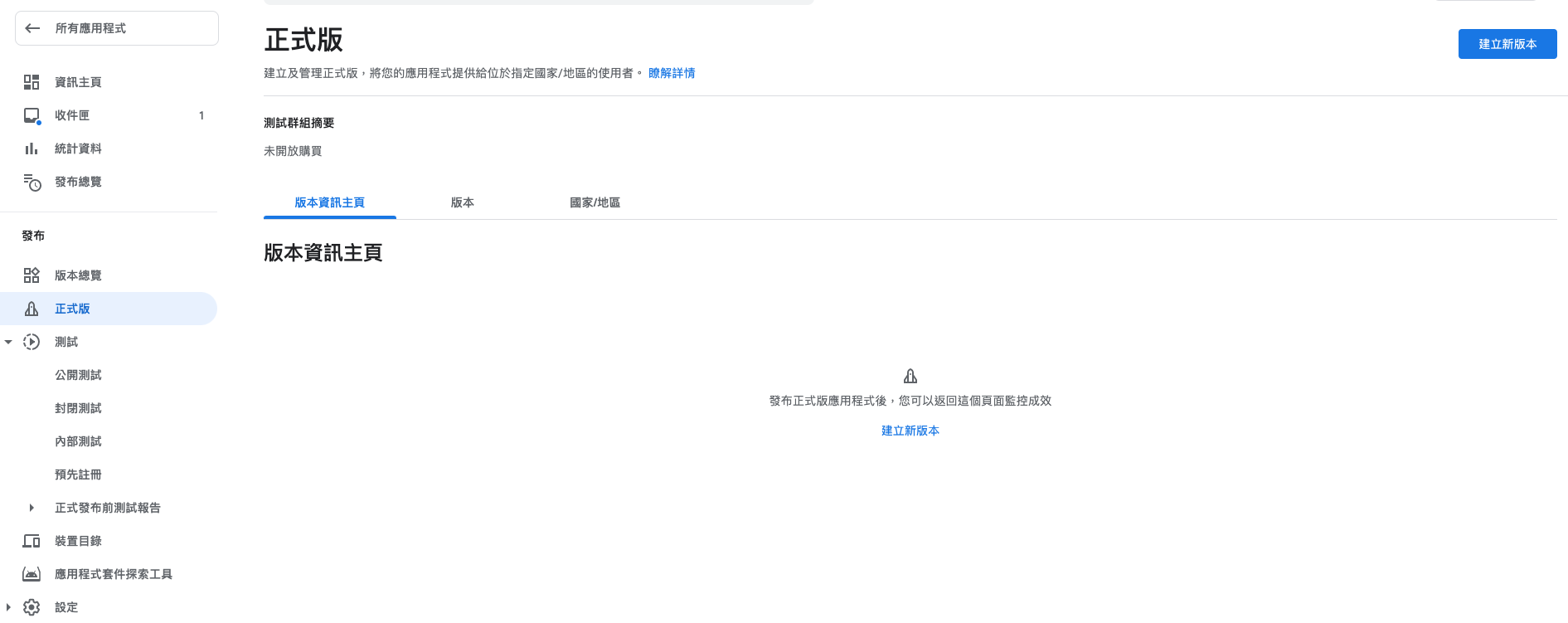This screenshot has width=1568, height=623.
Task: Collapse the 測試 section arrow
Action: point(8,342)
